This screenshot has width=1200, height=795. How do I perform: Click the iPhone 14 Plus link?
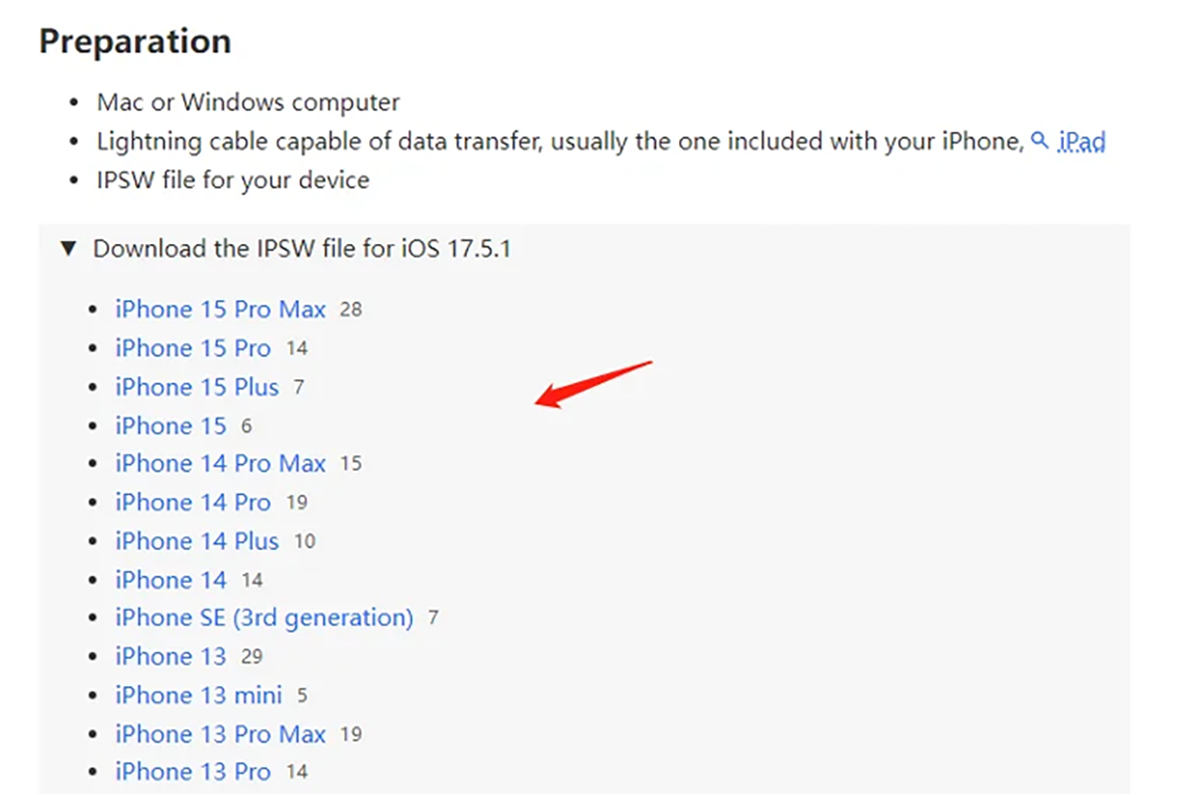click(x=196, y=540)
